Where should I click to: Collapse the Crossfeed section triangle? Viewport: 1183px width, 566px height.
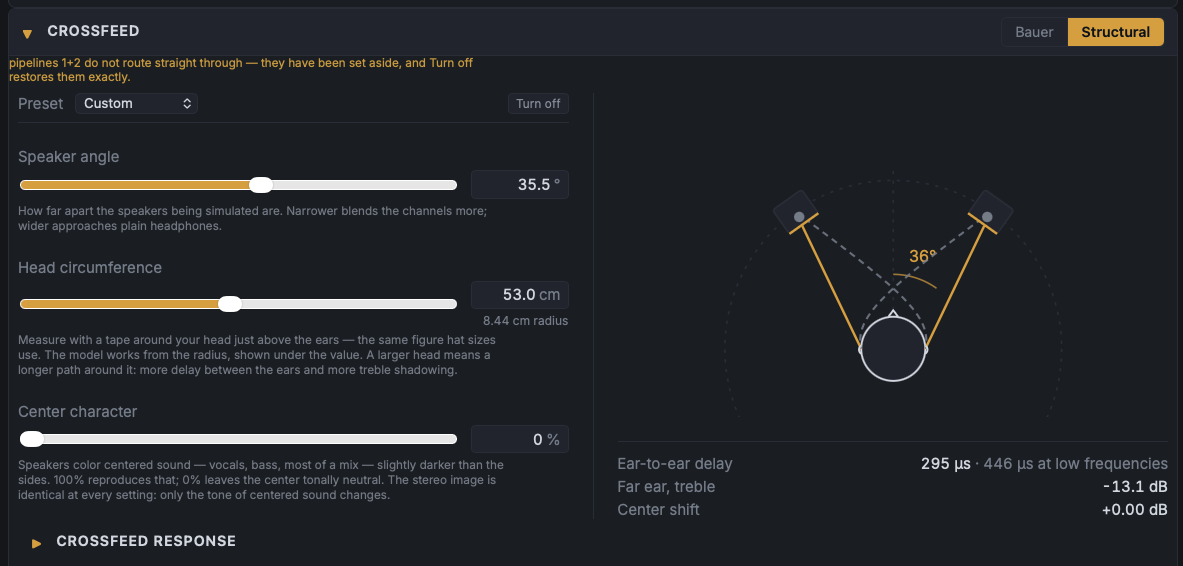click(27, 33)
